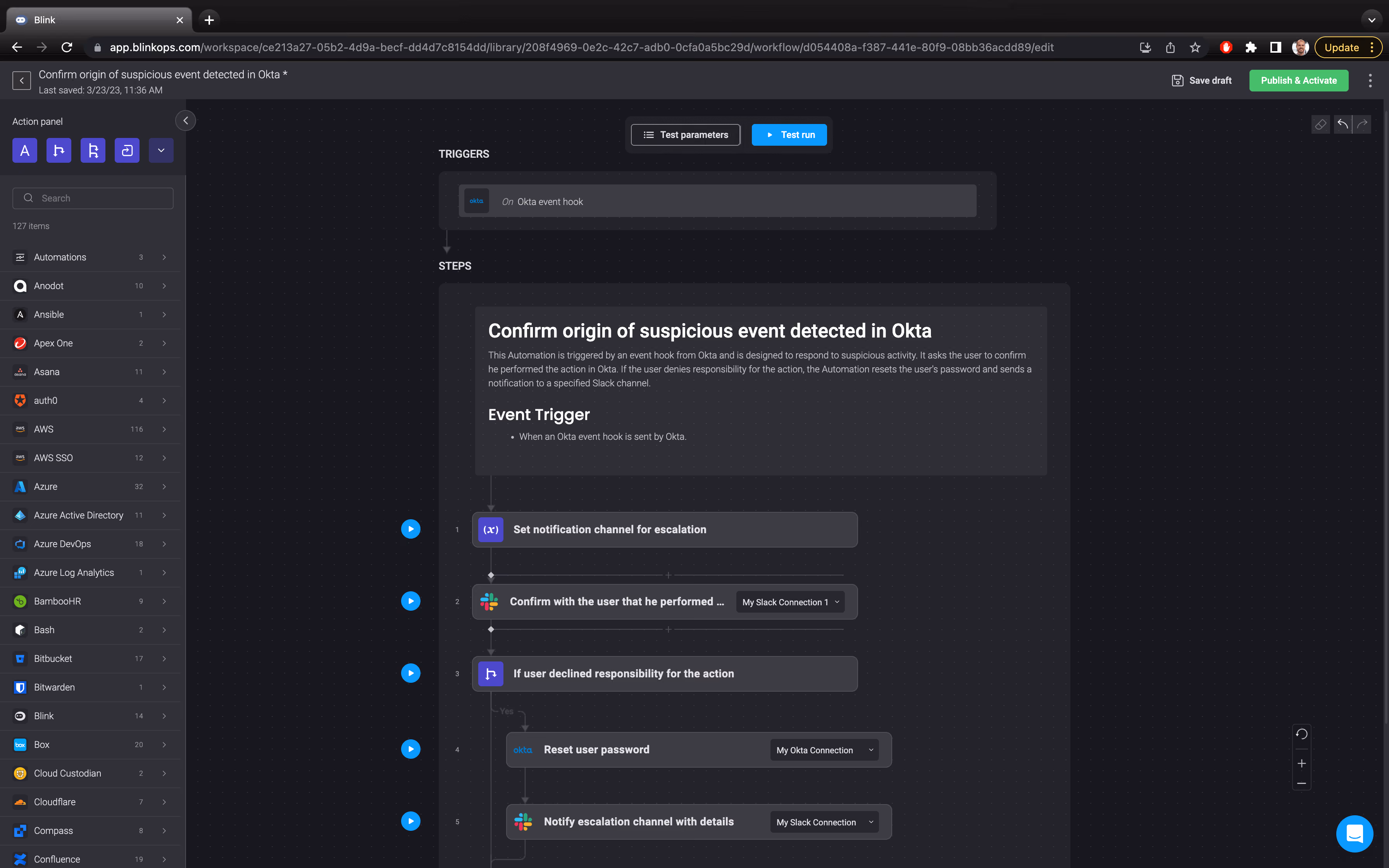Run step 4 Reset user password
1389x868 pixels.
click(x=410, y=749)
